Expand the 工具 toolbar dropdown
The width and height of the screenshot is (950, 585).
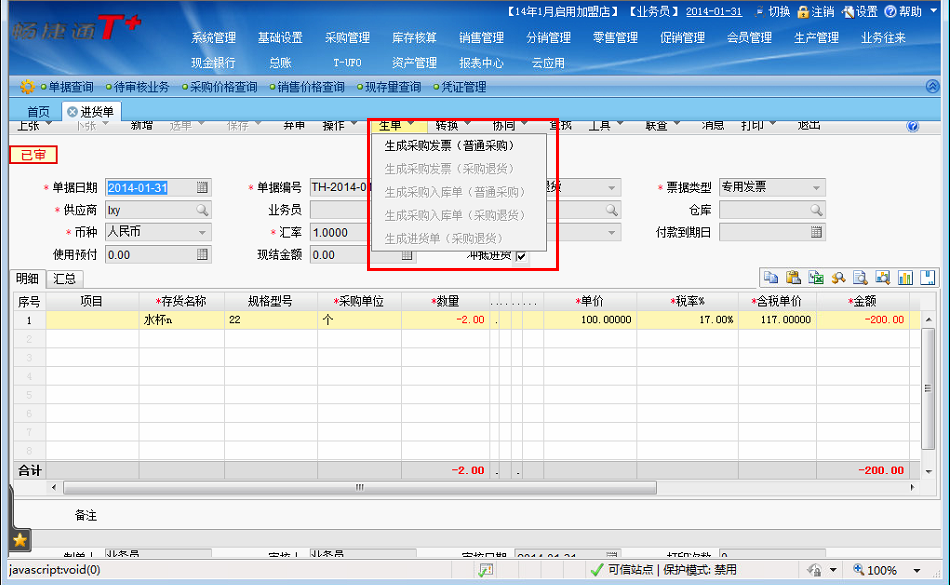(620, 125)
